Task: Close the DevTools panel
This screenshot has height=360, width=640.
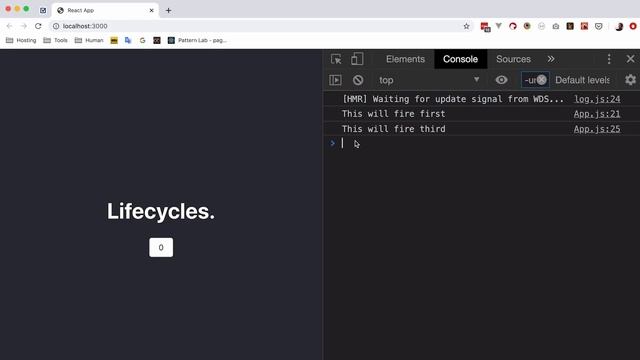Action: pos(630,59)
